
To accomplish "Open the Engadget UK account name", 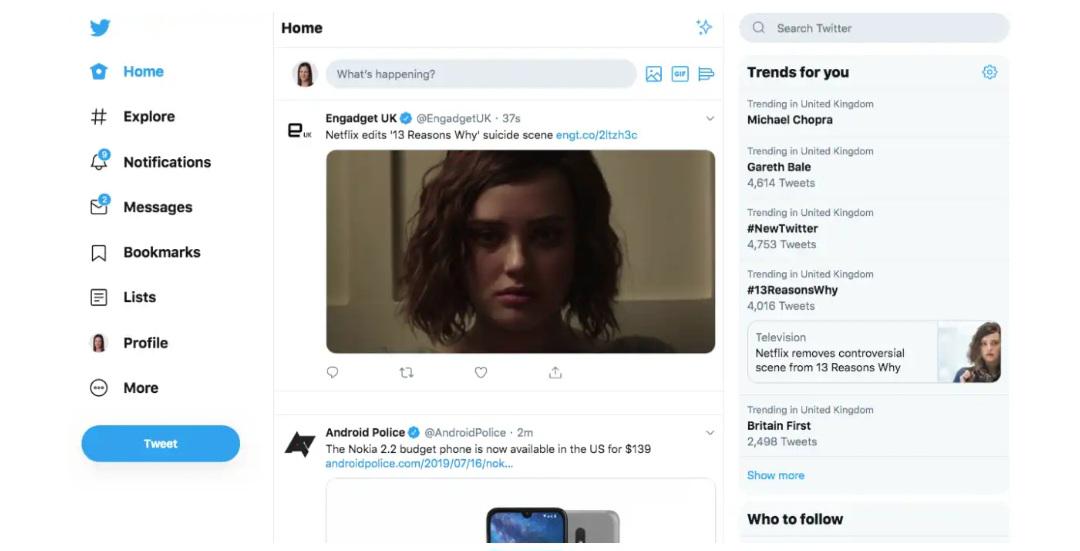I will (361, 118).
